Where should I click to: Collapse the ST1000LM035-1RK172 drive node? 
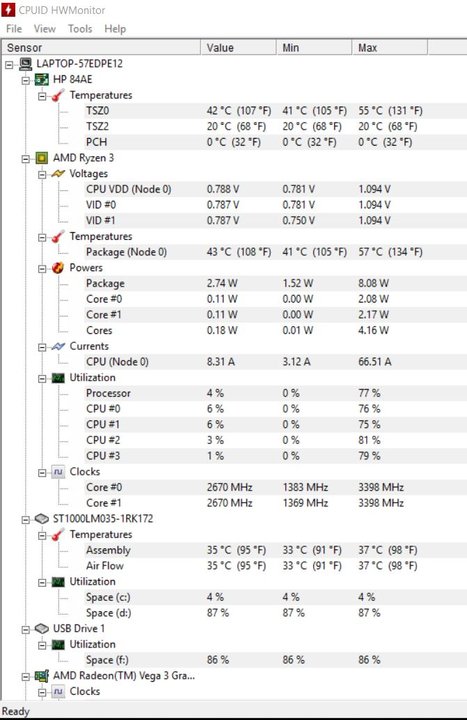pyautogui.click(x=26, y=520)
